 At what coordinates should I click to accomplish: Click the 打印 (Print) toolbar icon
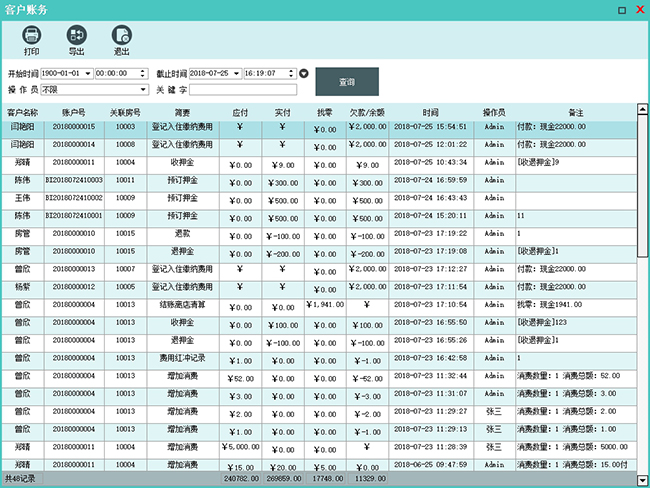[x=32, y=38]
